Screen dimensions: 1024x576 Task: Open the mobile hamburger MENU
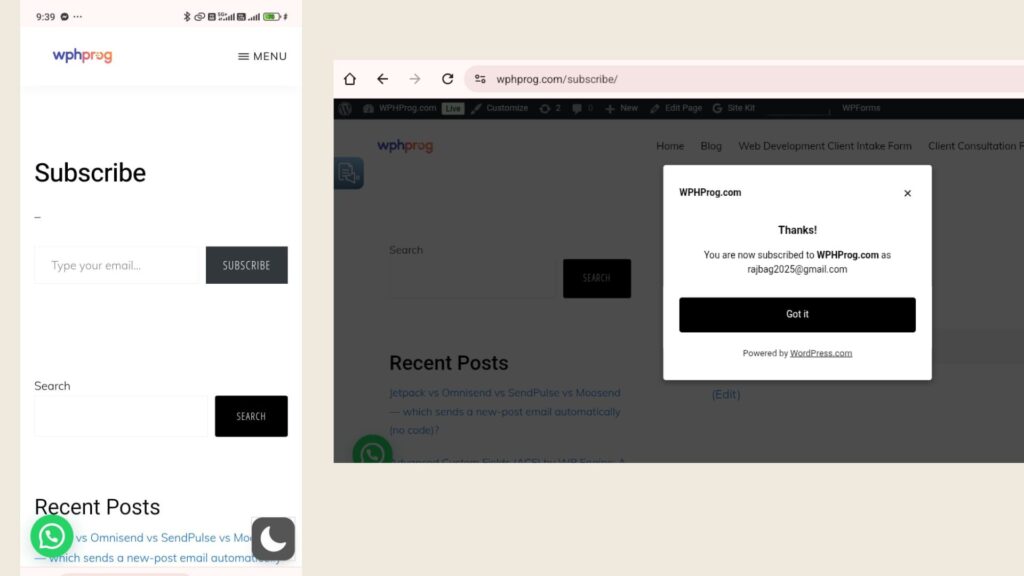coord(262,56)
